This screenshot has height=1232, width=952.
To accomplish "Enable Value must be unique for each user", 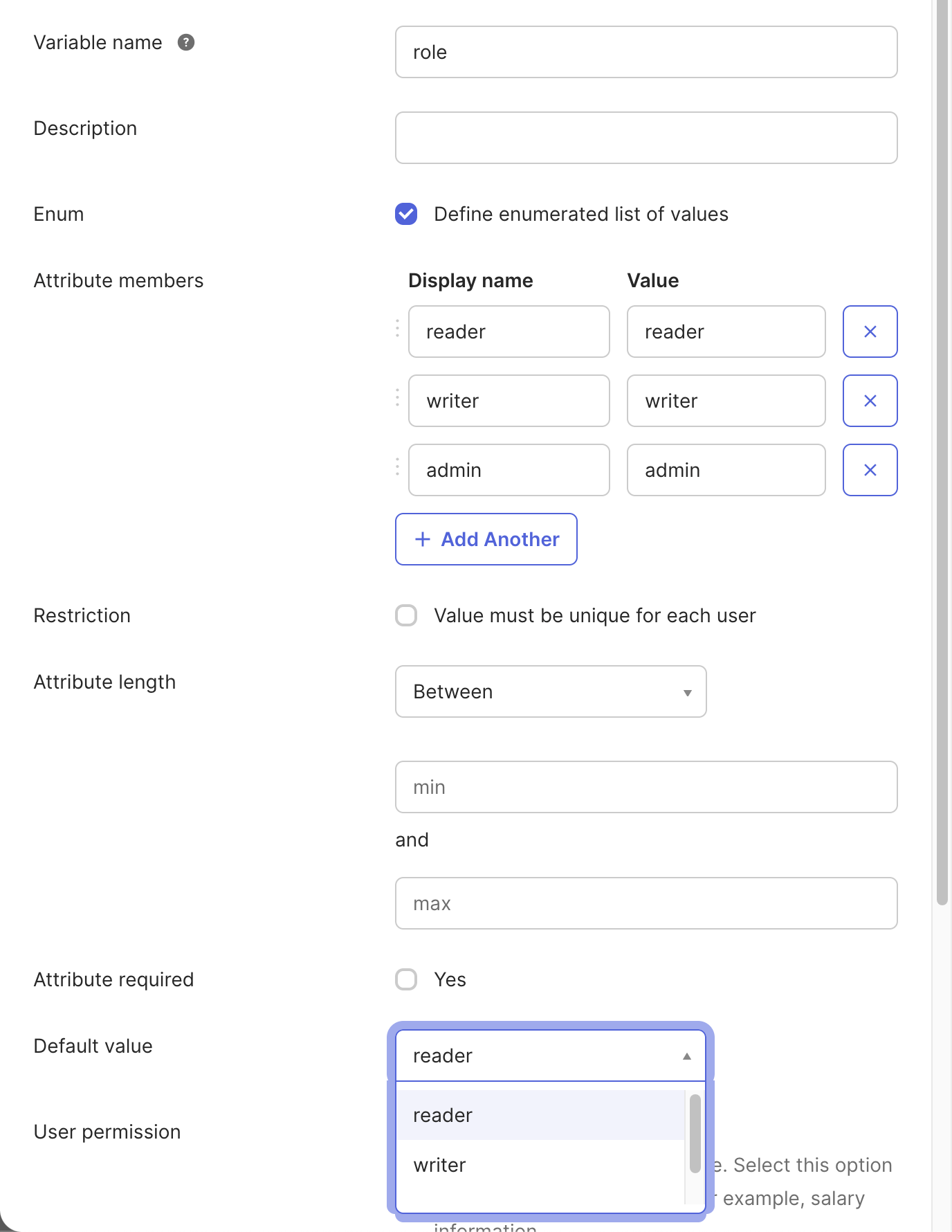I will click(x=406, y=615).
